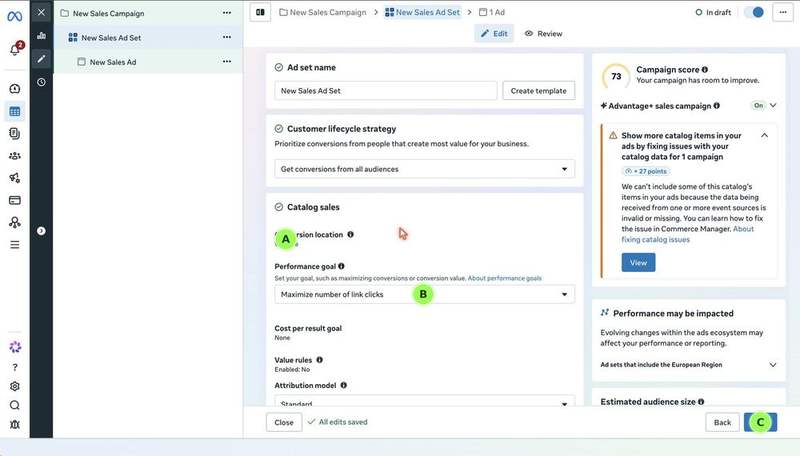Open options menu for New Sales Ad
Image resolution: width=800 pixels, height=456 pixels.
pyautogui.click(x=227, y=62)
